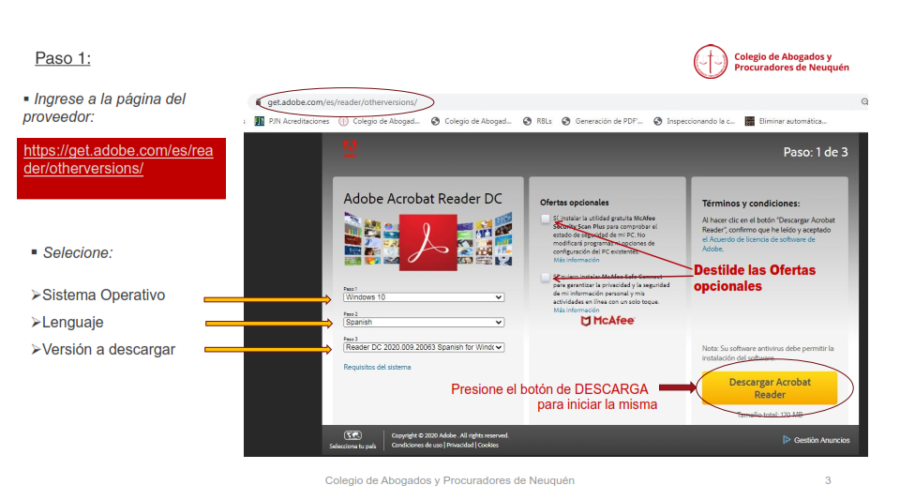Open the get.adobe.com otherversions hyperlink in red box
The height and width of the screenshot is (500, 900).
pos(118,159)
